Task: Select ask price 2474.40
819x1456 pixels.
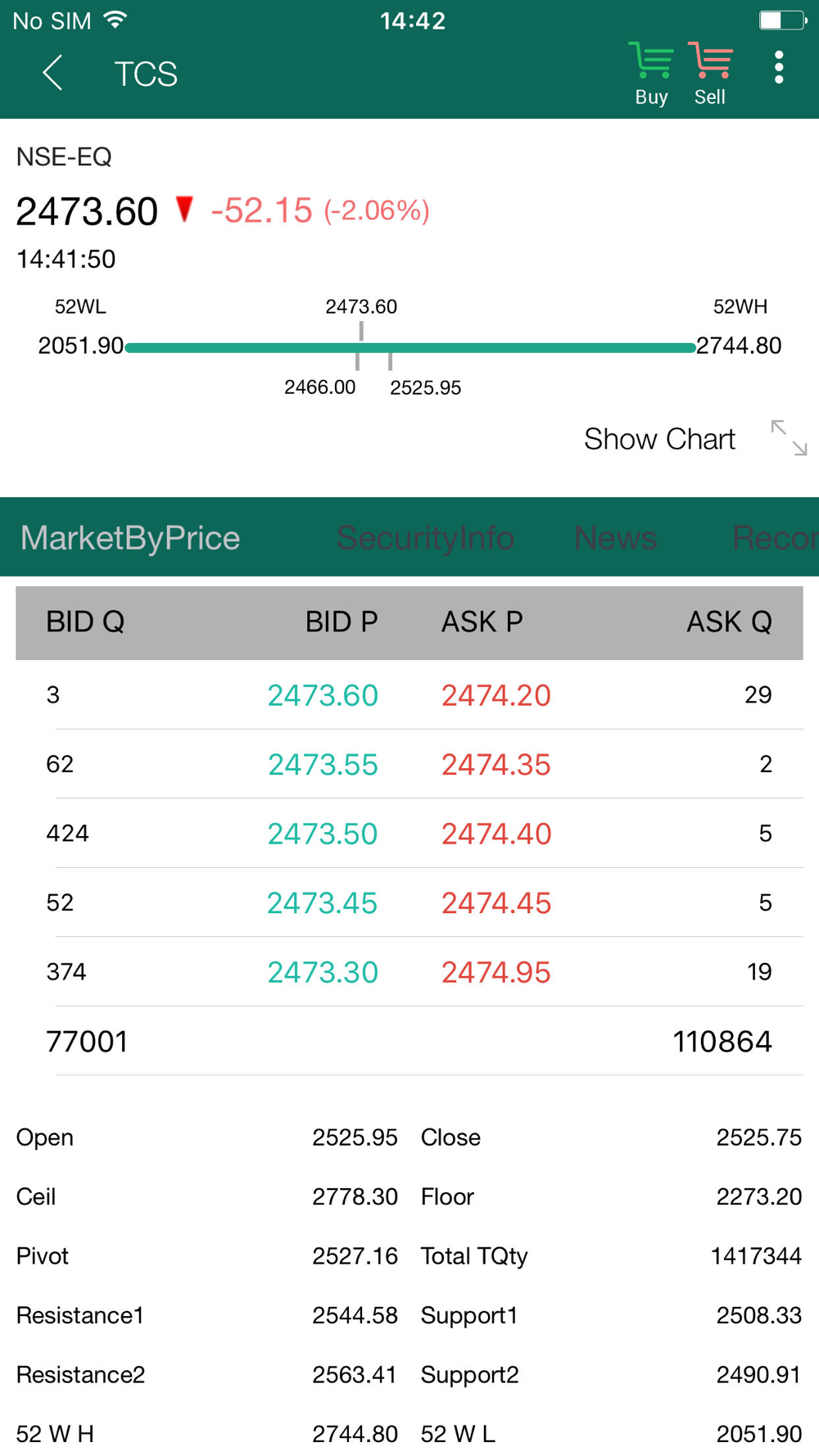Action: tap(496, 834)
